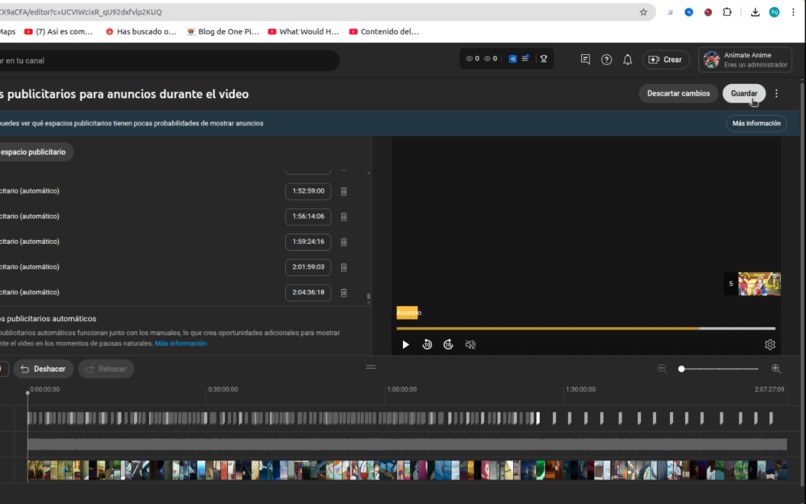Edit the 2:01:59:03 timestamp field
The height and width of the screenshot is (504, 806).
[308, 267]
